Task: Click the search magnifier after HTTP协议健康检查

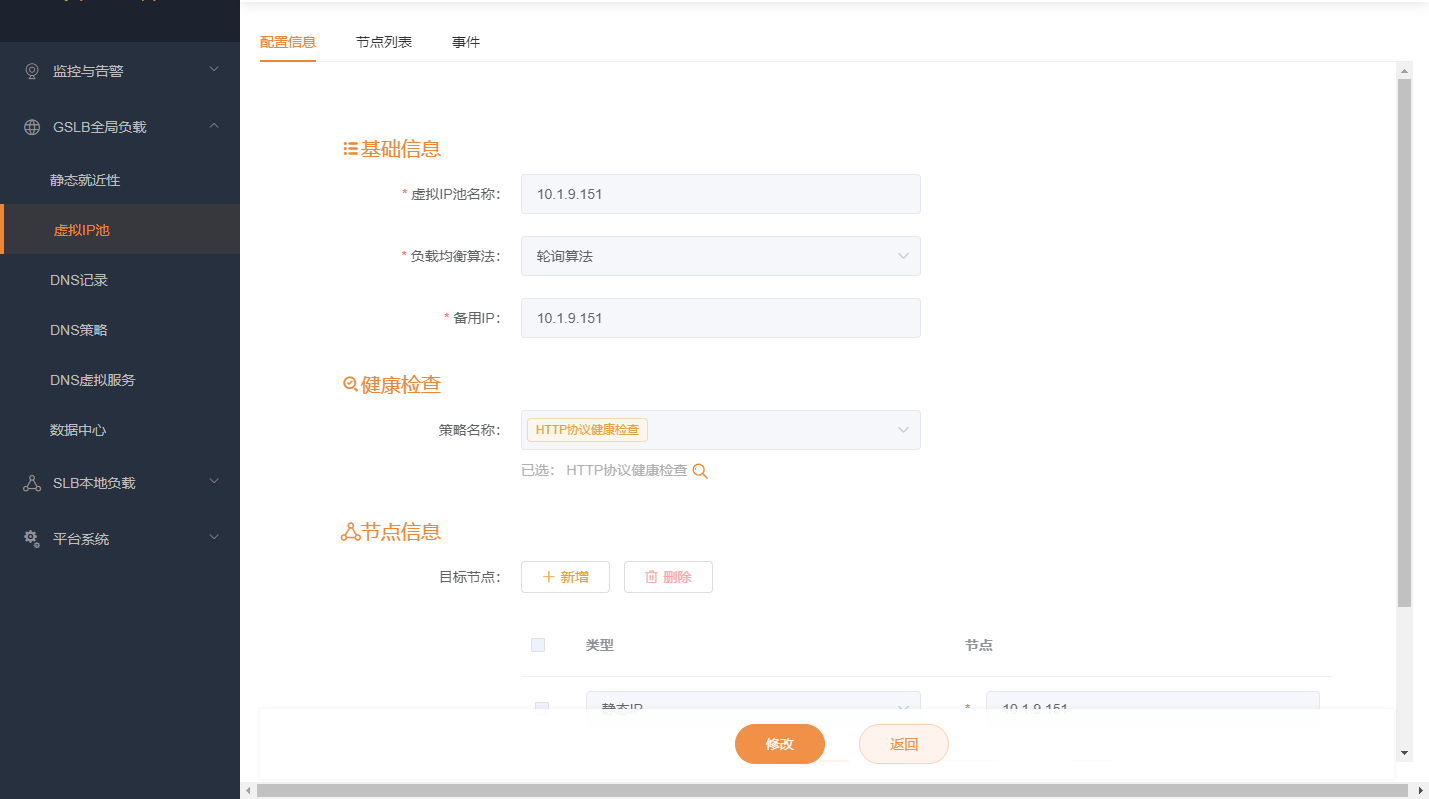Action: (x=700, y=470)
